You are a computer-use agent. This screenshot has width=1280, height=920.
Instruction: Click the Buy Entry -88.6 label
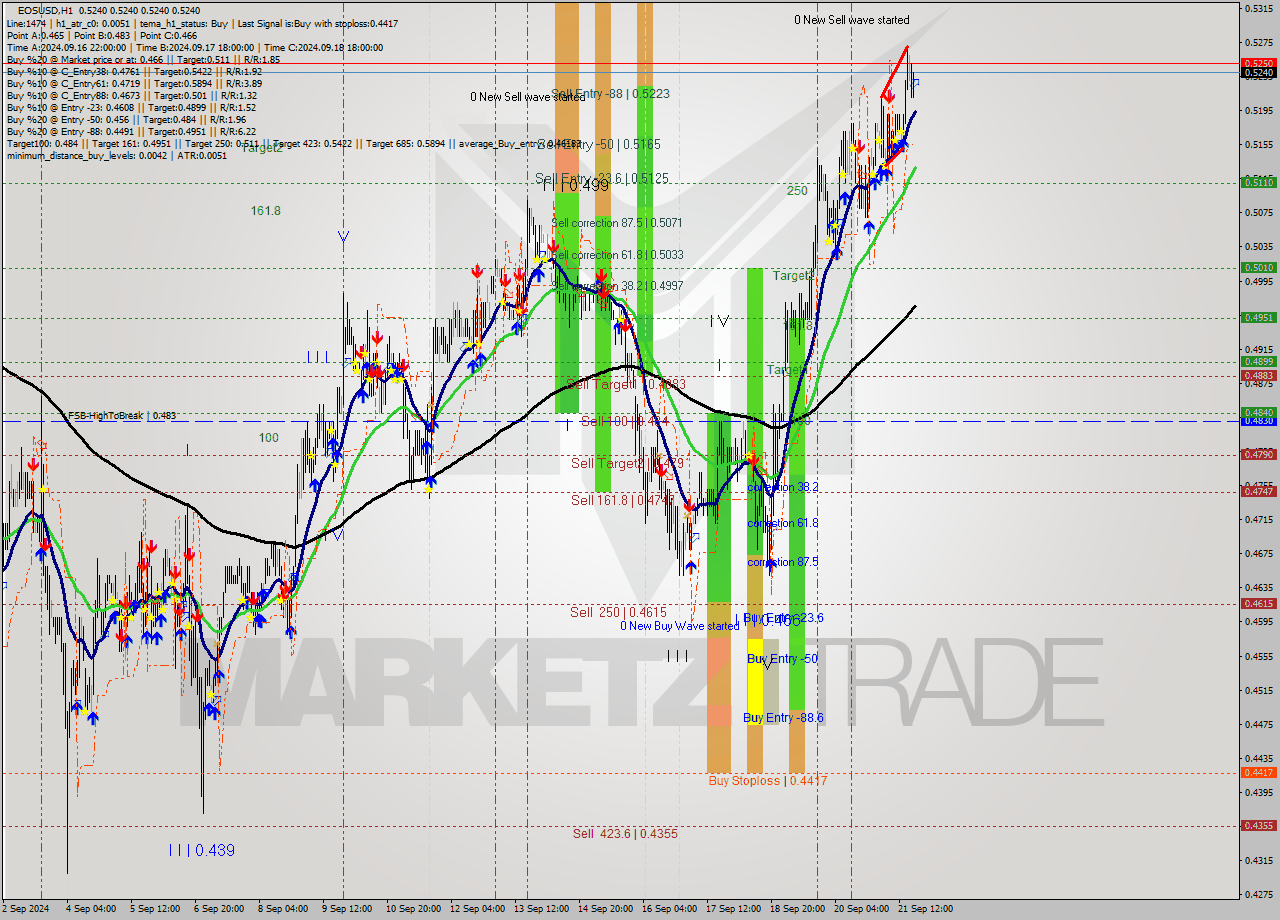coord(783,718)
